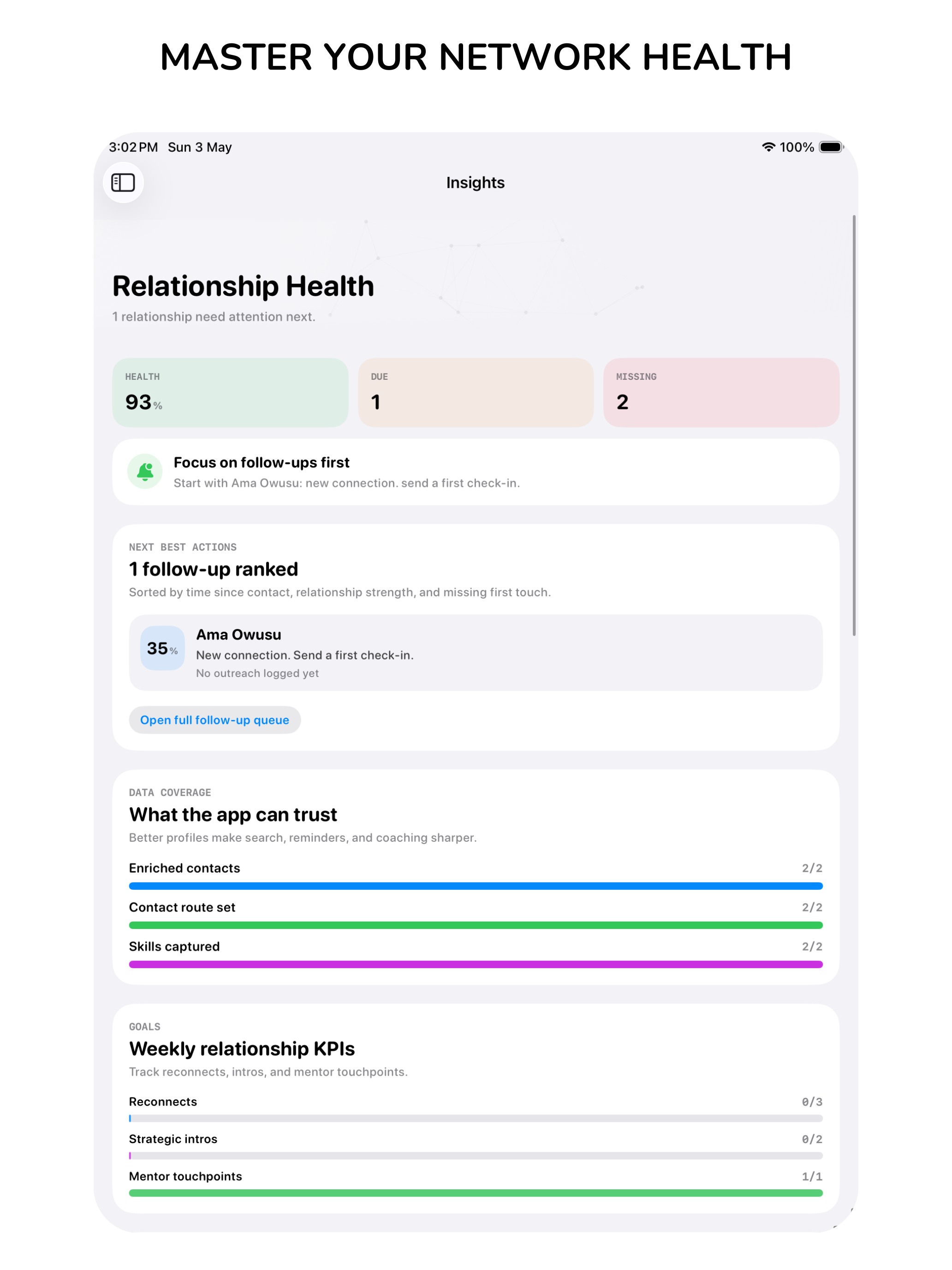Click the Insights title

tap(475, 183)
